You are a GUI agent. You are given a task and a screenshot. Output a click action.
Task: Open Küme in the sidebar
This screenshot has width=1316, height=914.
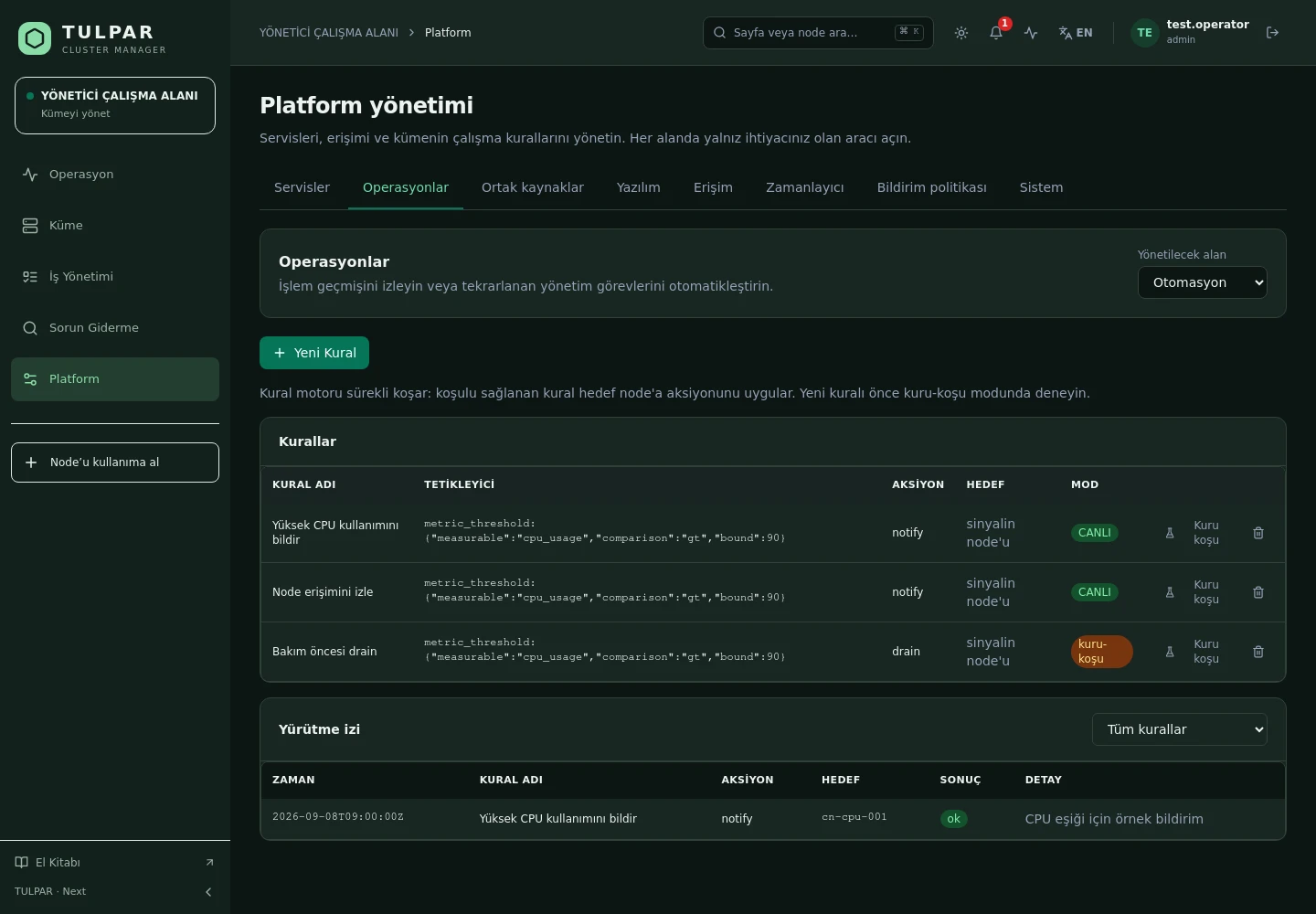[115, 226]
